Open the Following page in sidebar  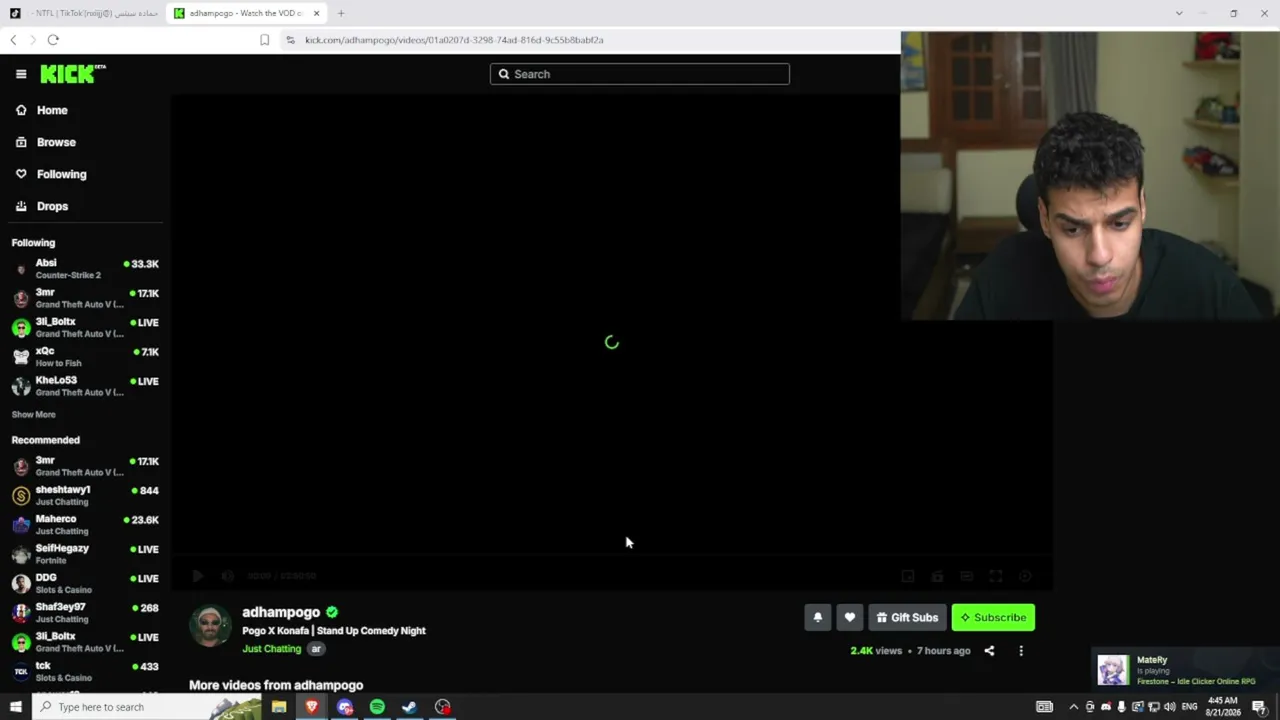pos(51,174)
